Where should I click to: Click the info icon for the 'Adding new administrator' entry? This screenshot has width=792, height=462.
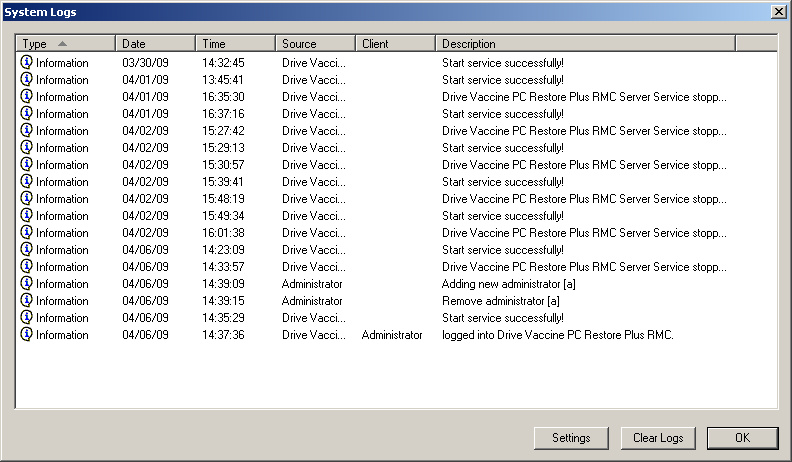tap(27, 283)
